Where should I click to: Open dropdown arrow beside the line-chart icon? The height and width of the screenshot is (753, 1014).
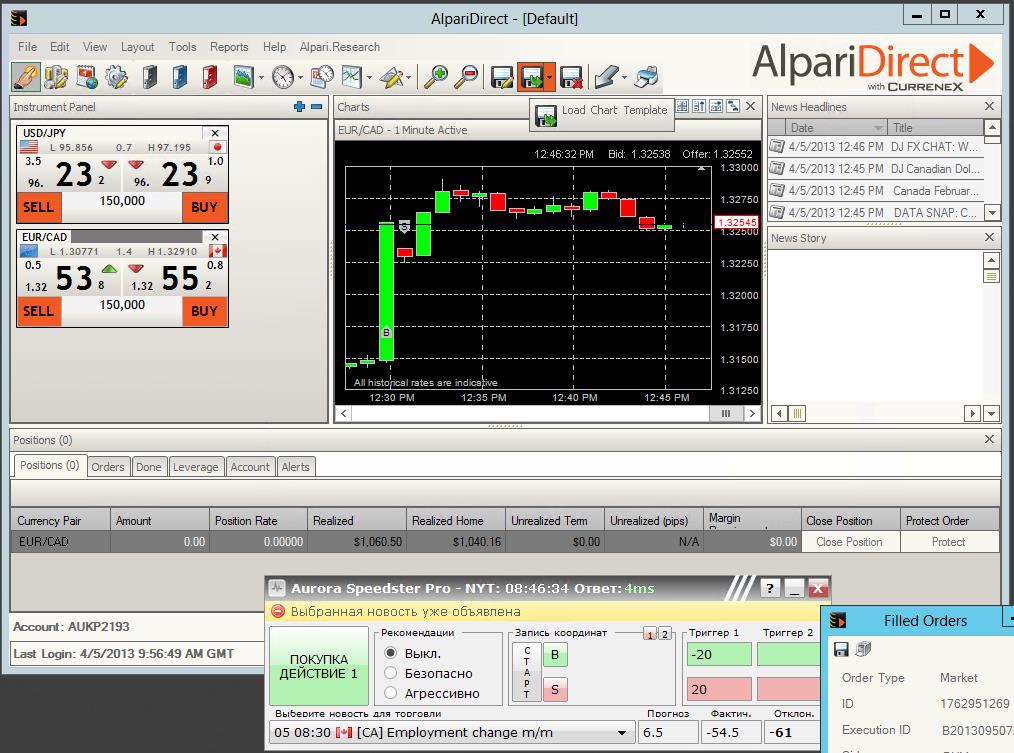(369, 78)
